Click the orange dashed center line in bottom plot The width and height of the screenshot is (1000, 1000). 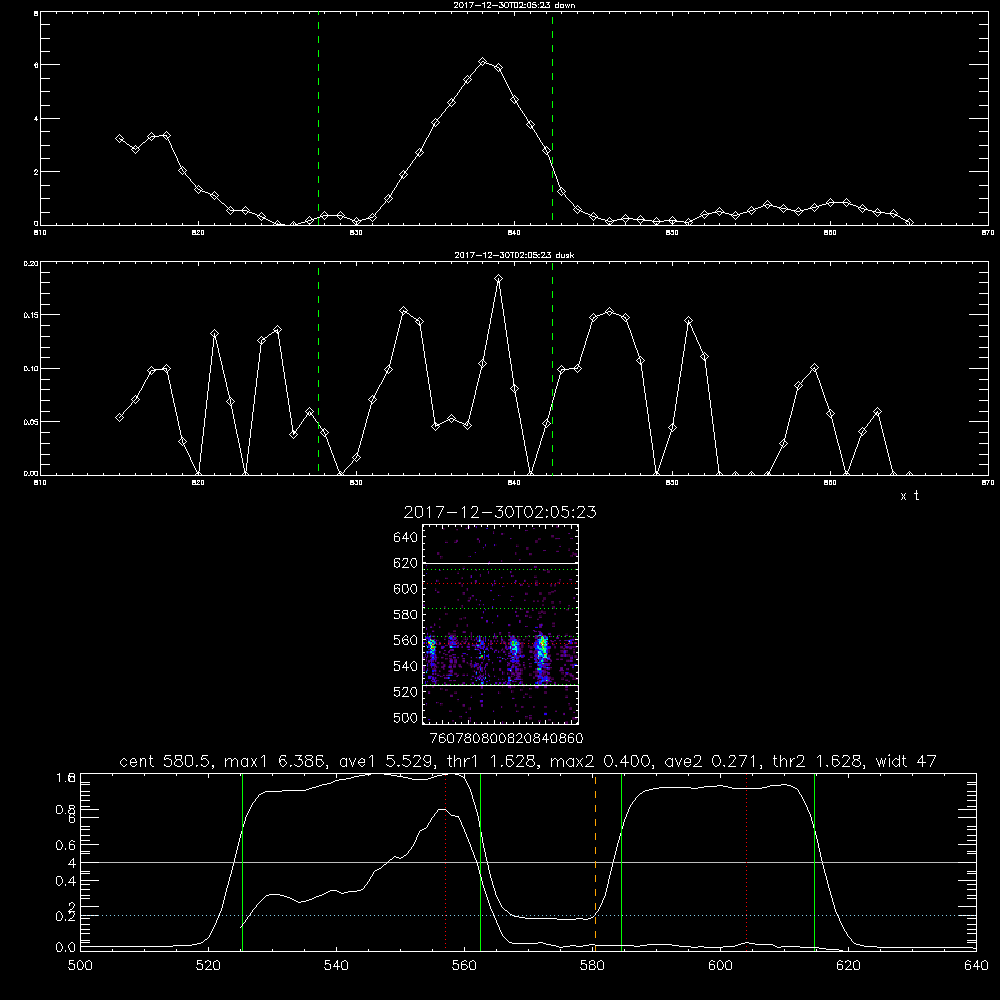click(595, 861)
